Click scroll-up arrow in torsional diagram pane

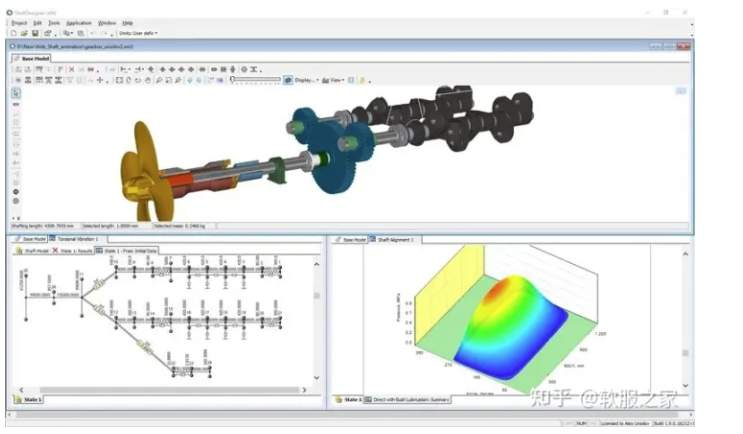[x=317, y=264]
